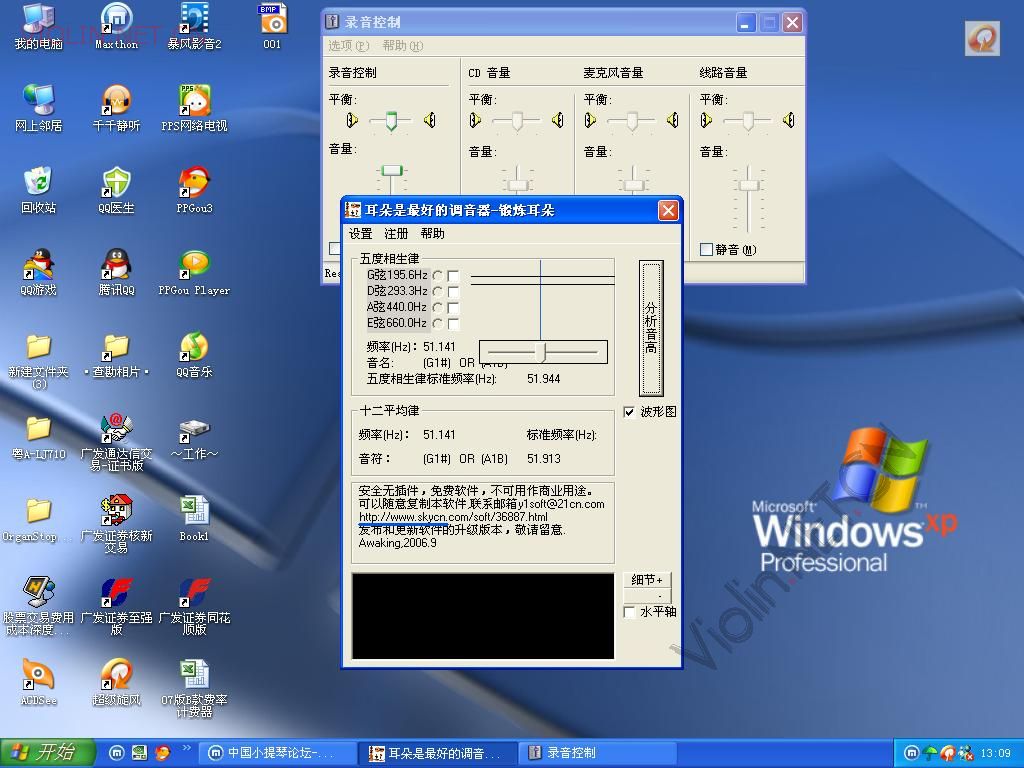Launch the 广发证券至强版 desktop icon
Screen dimensions: 1024x768
116,607
